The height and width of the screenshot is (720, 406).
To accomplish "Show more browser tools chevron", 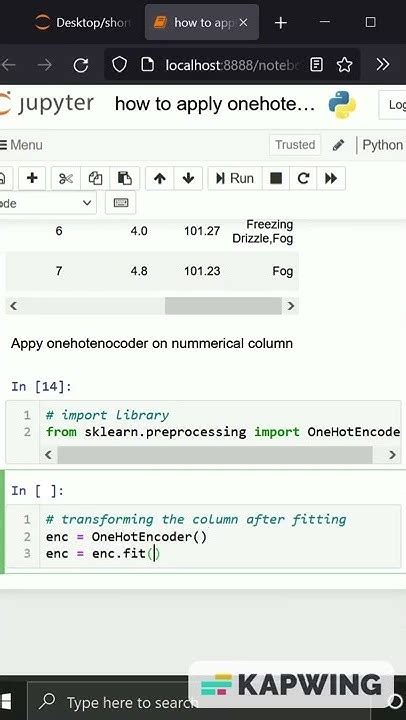I will coord(383,65).
